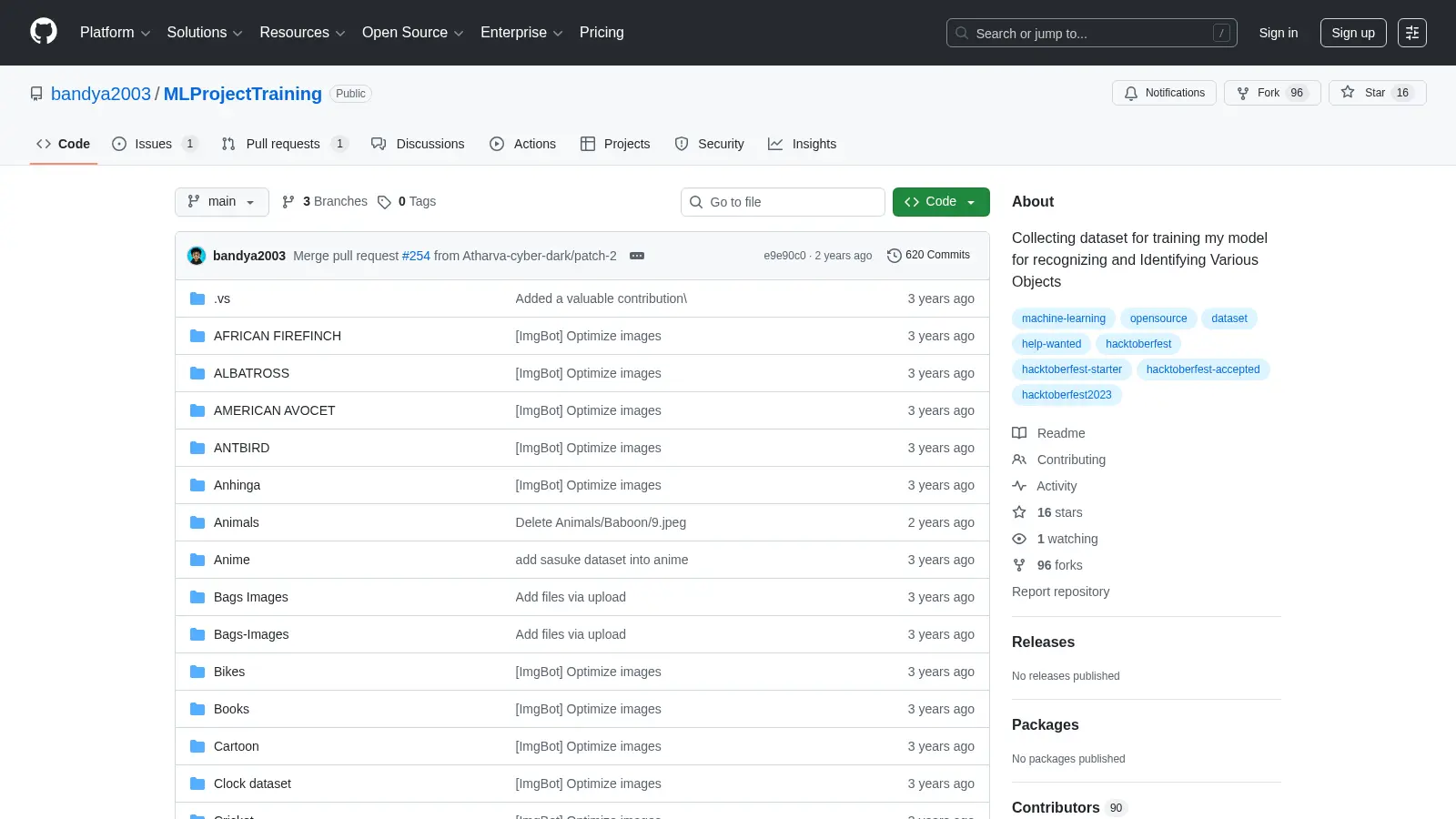1456x819 pixels.
Task: Click the Sign up button
Action: pos(1353,33)
